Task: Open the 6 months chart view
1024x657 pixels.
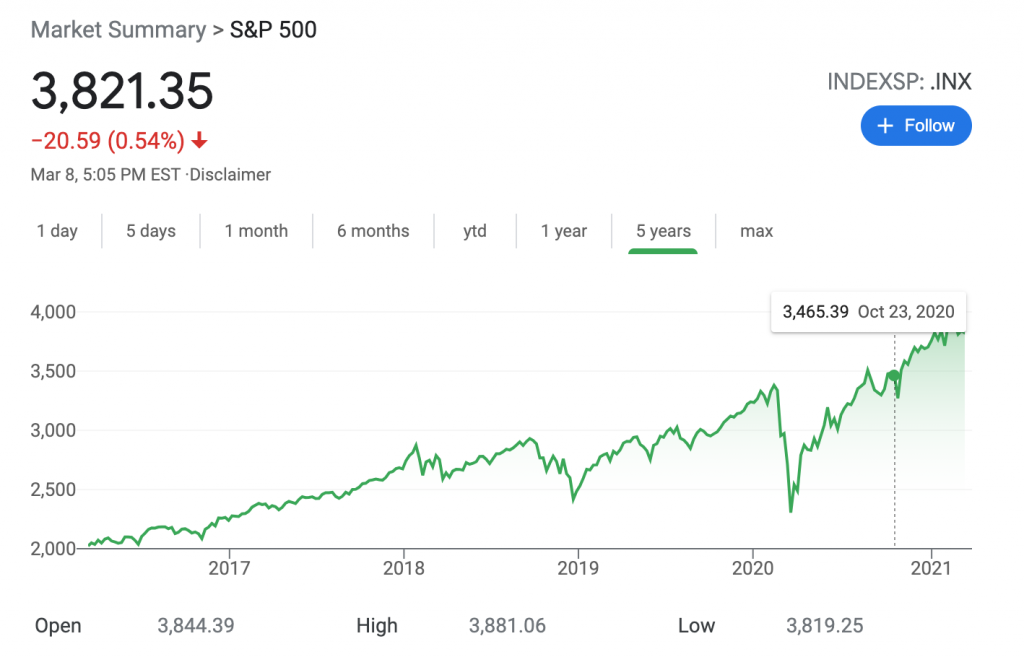Action: coord(373,231)
